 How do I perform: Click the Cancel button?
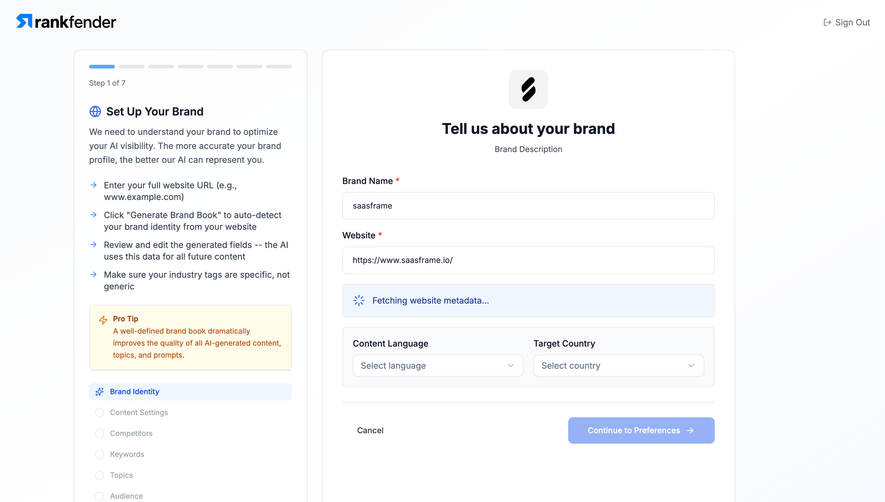click(370, 430)
